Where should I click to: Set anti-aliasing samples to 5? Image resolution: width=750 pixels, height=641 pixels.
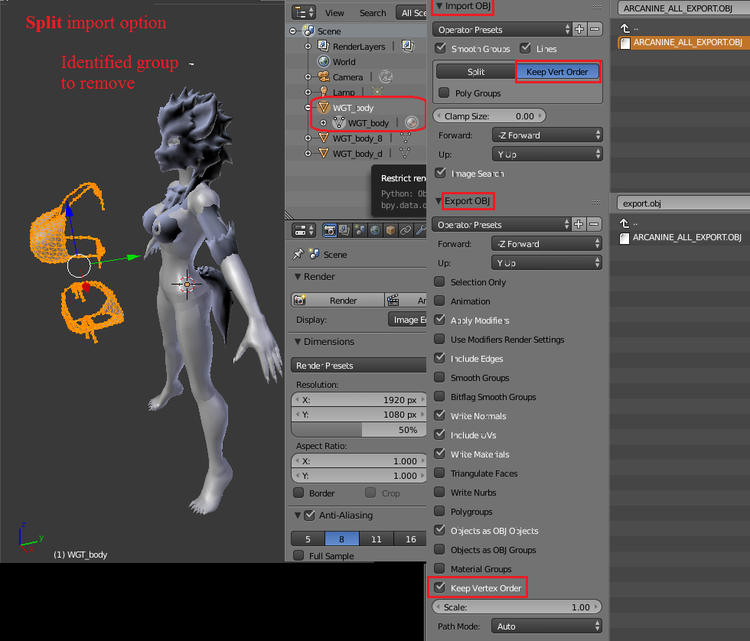coord(308,539)
